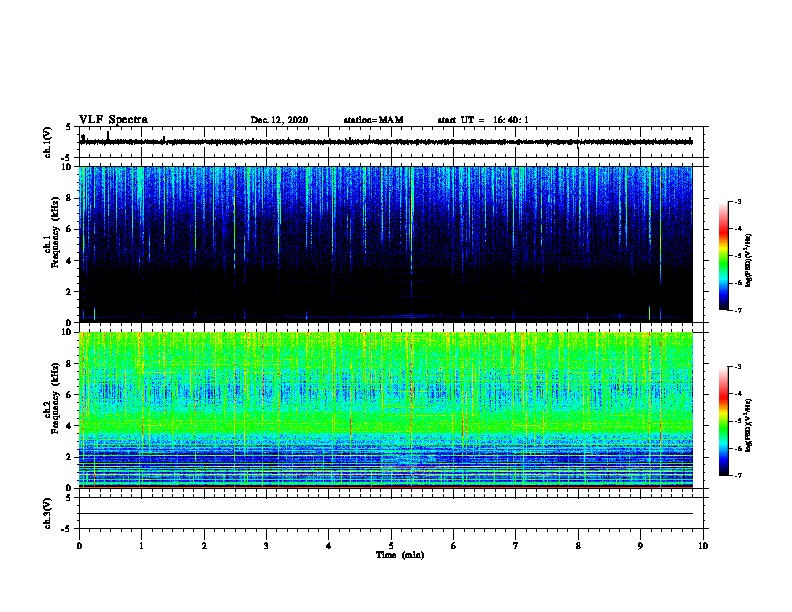Click time axis tick label "10"
Screen dimensions: 792x612
click(703, 546)
